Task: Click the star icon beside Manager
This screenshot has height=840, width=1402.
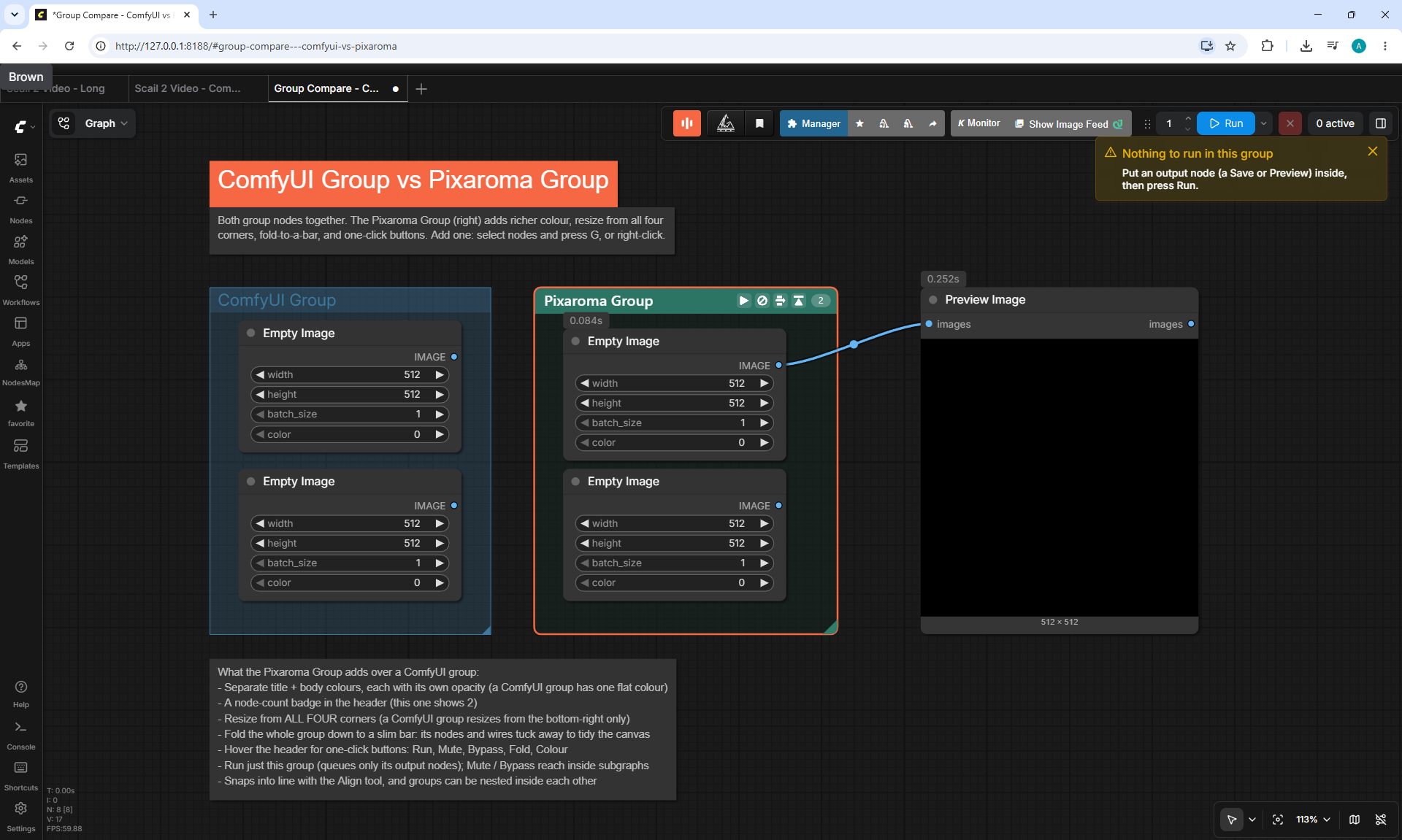Action: [860, 123]
